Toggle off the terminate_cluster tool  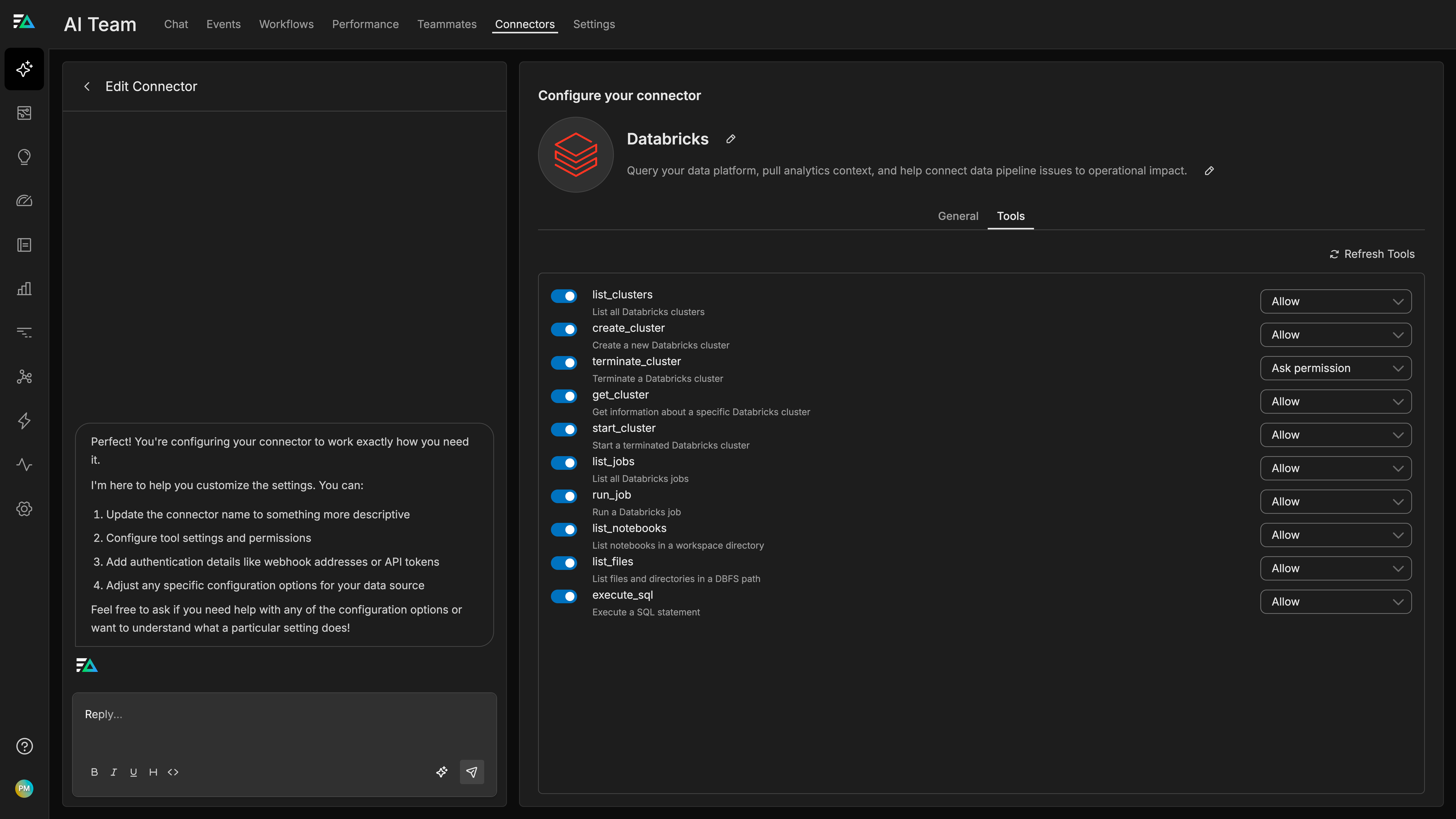564,363
